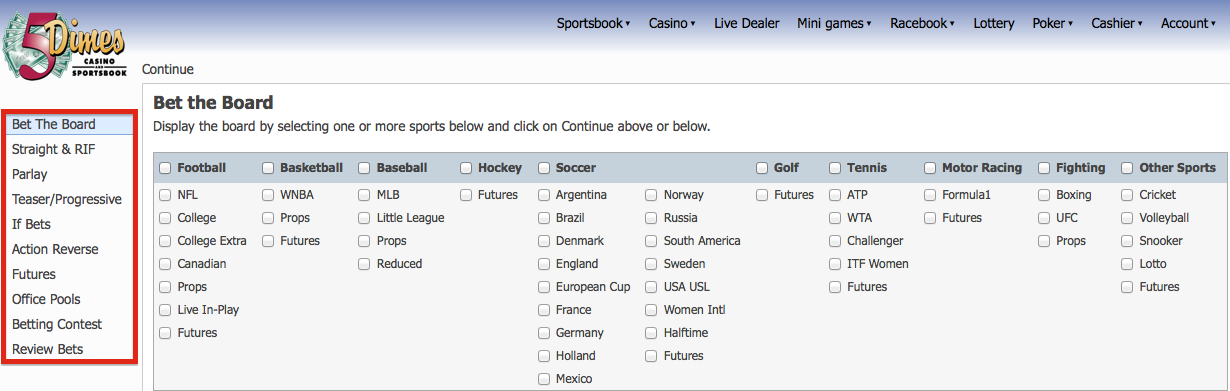Tick the Snooker checkbox
Screen dimensions: 1230x391
tap(1127, 241)
